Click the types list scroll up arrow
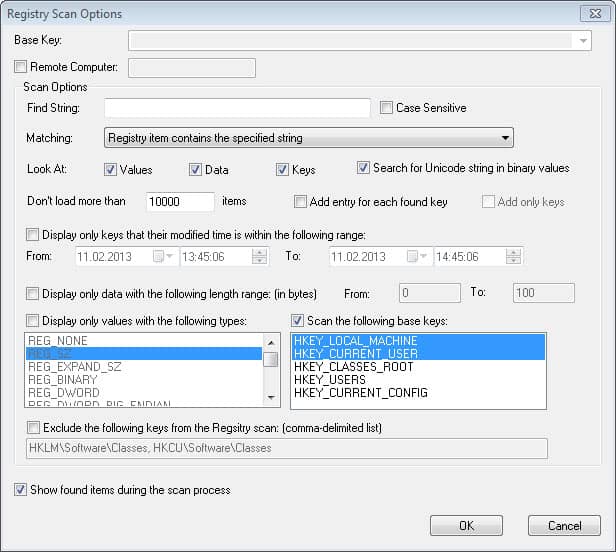Image resolution: width=616 pixels, height=552 pixels. pos(271,343)
